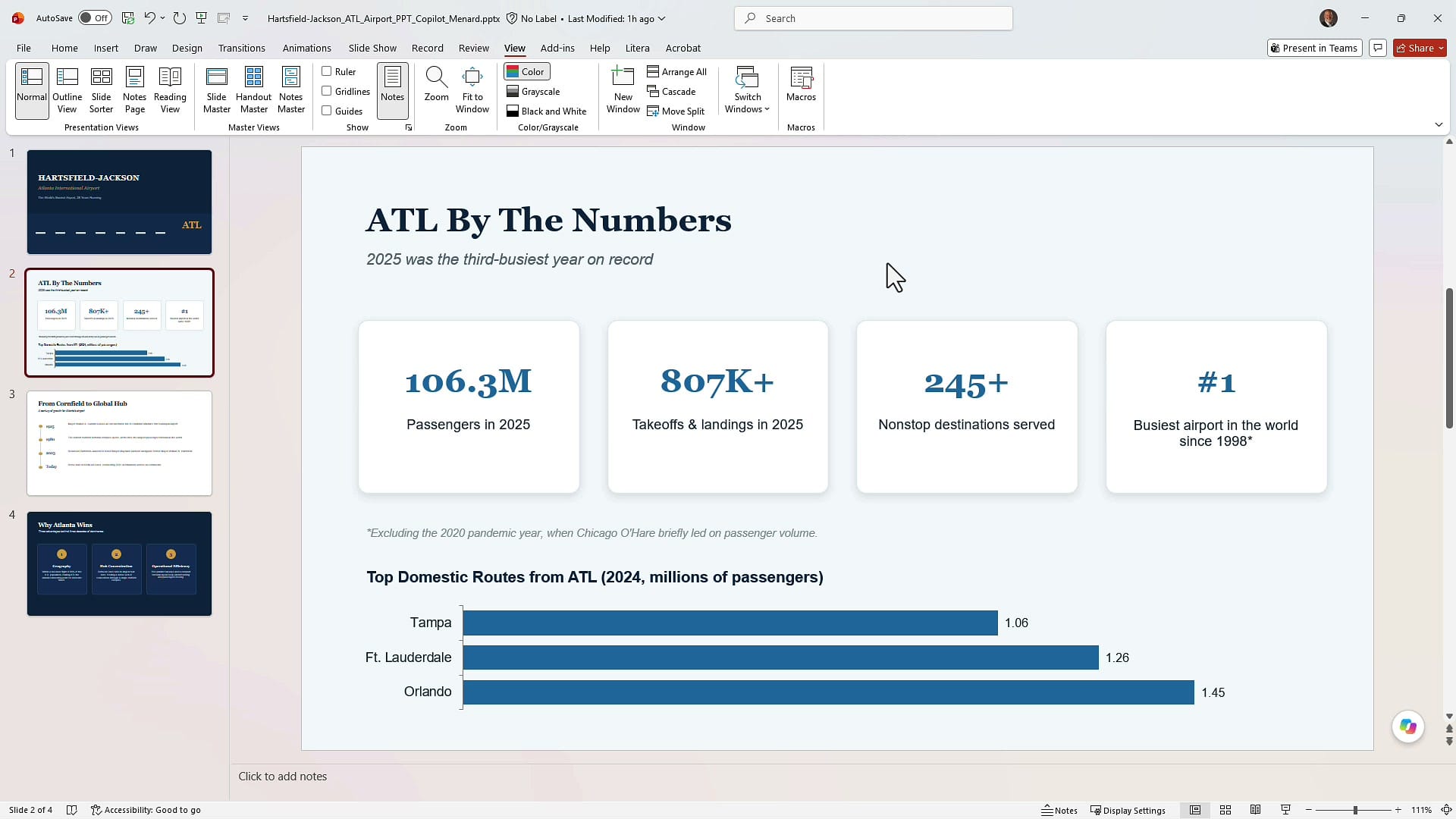The image size is (1456, 819).
Task: Start Slide Show from status bar
Action: (x=1285, y=810)
